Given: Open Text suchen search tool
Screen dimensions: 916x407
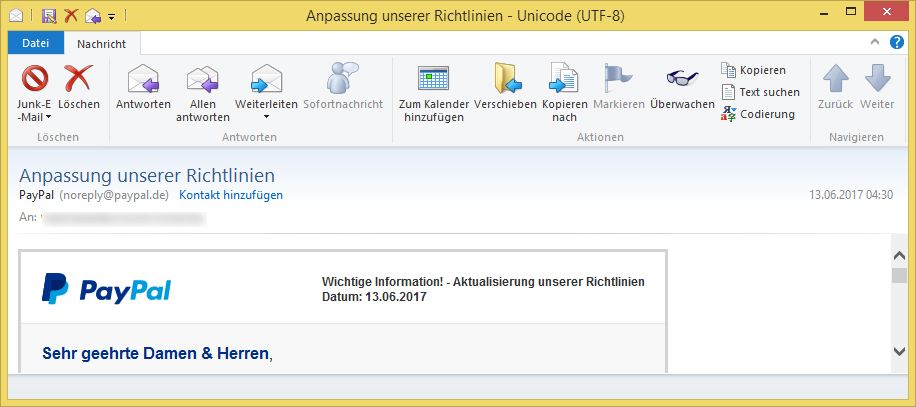Looking at the screenshot, I should (x=761, y=92).
